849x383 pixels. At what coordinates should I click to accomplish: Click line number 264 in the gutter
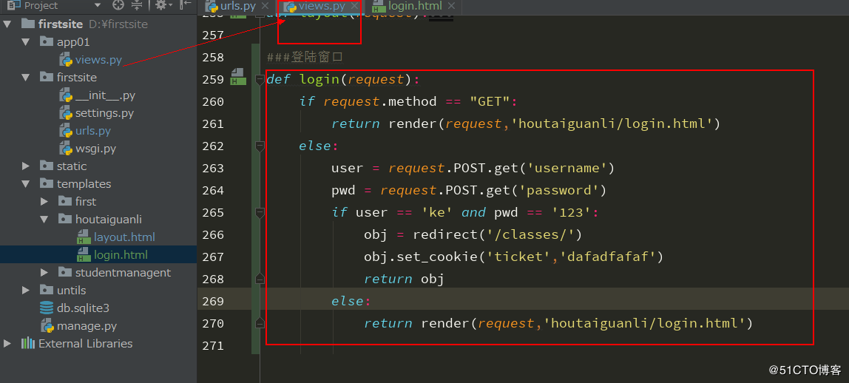(212, 191)
